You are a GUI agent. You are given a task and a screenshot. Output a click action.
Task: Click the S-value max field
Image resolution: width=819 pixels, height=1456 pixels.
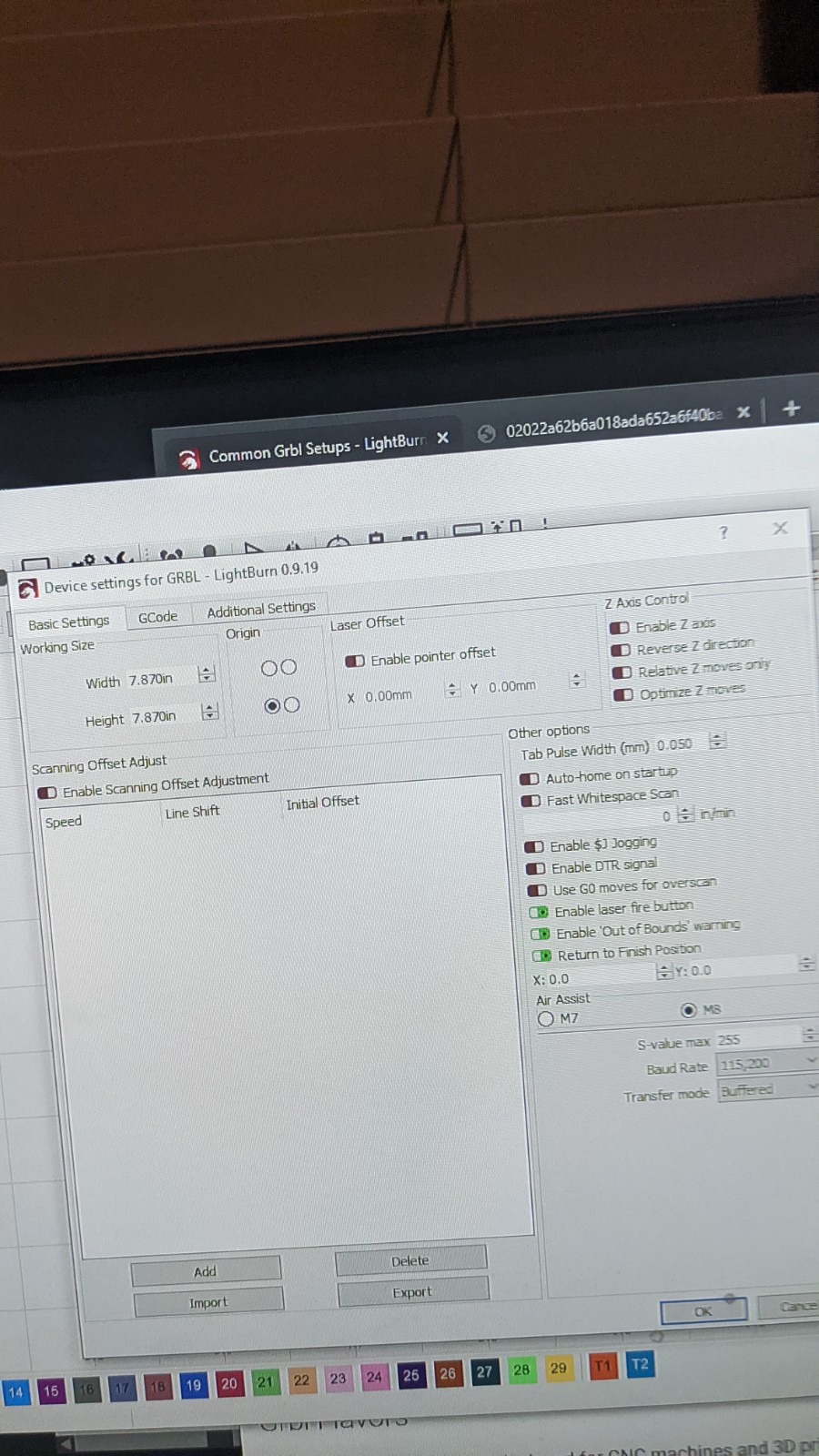click(757, 1038)
